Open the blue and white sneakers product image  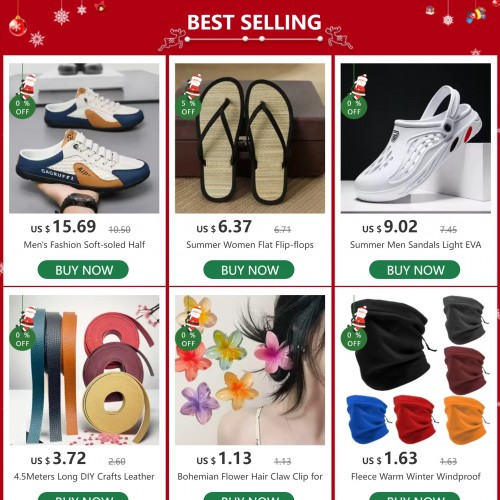pyautogui.click(x=84, y=138)
